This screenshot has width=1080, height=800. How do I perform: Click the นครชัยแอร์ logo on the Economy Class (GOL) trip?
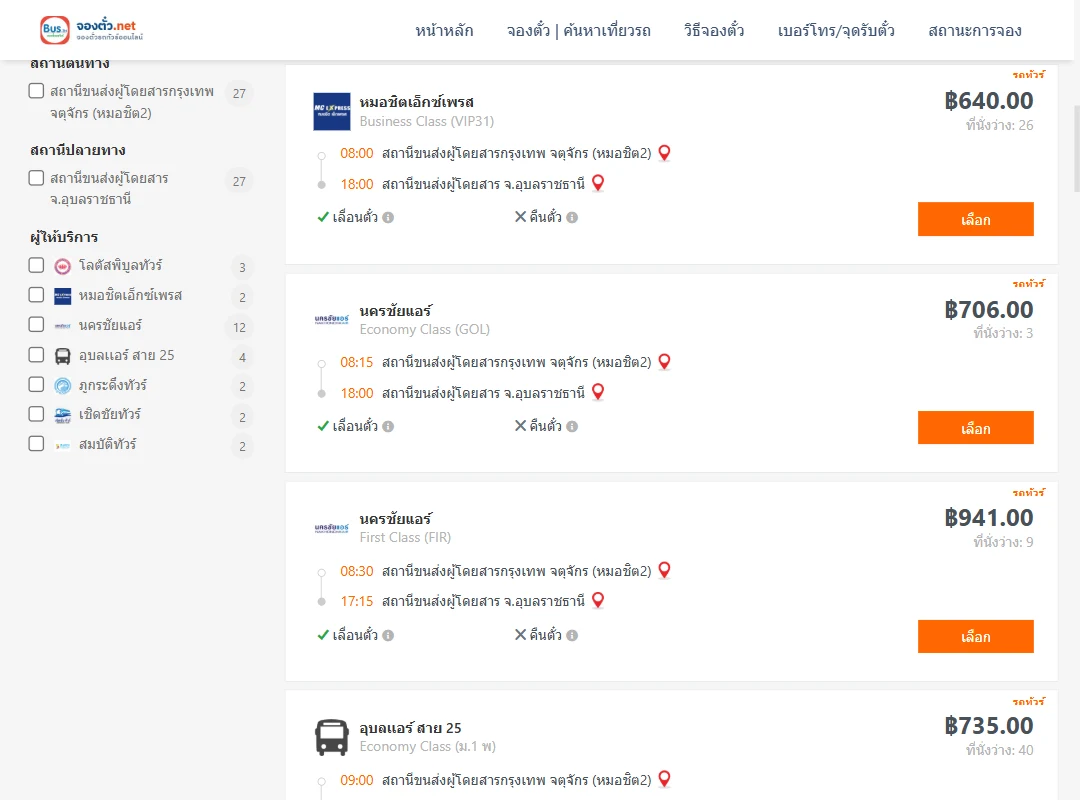point(332,320)
